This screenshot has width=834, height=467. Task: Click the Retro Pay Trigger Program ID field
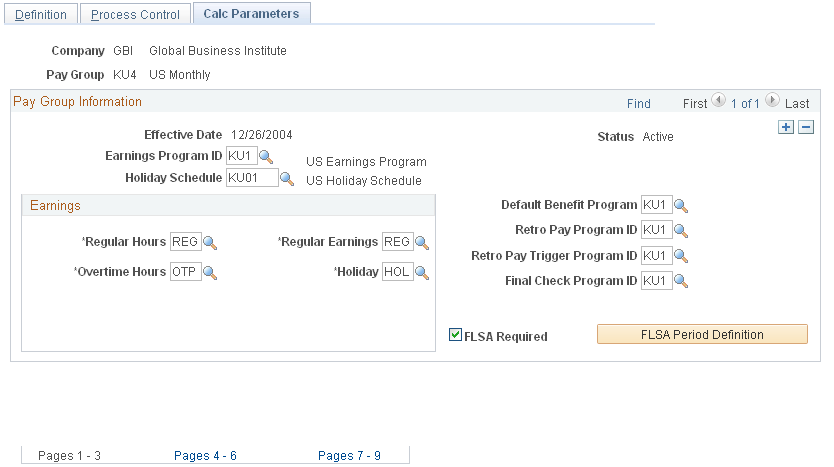click(656, 255)
